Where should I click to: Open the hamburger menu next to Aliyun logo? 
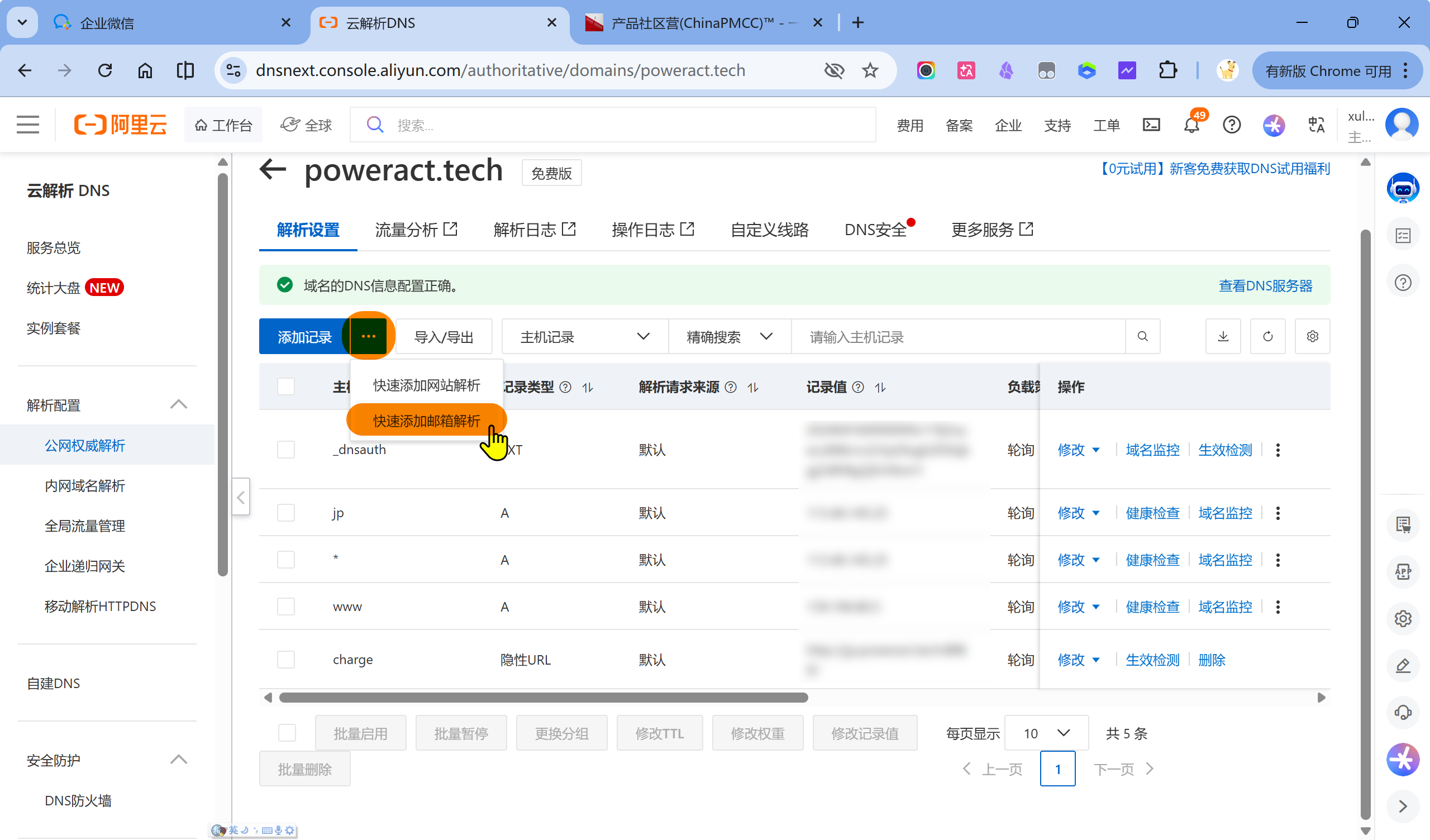coord(28,125)
